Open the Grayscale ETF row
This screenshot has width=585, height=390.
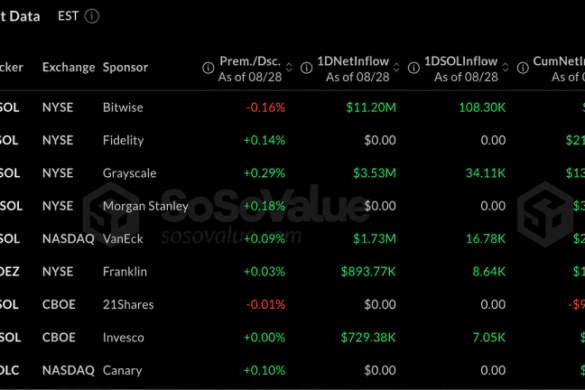click(x=292, y=173)
